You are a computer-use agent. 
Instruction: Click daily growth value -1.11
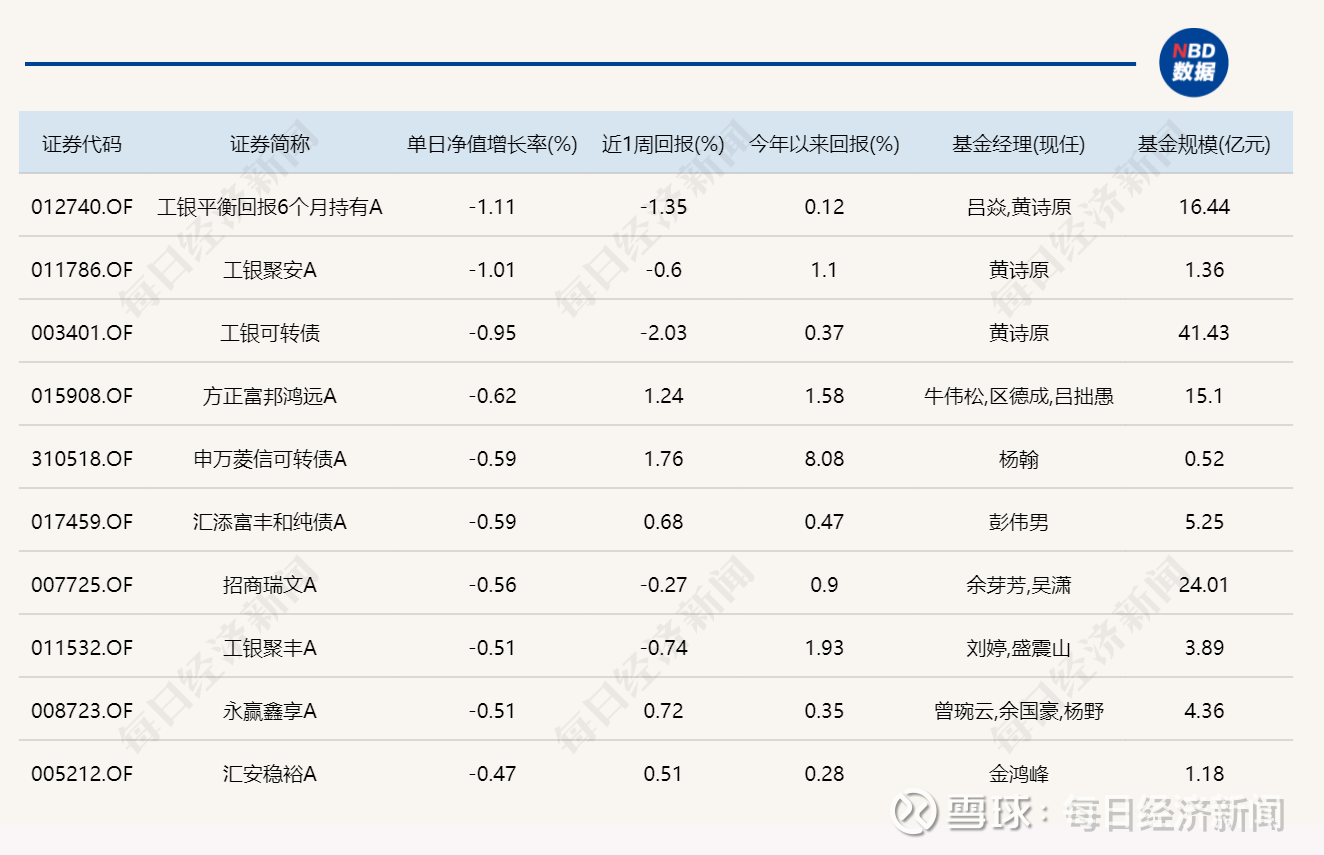[492, 207]
